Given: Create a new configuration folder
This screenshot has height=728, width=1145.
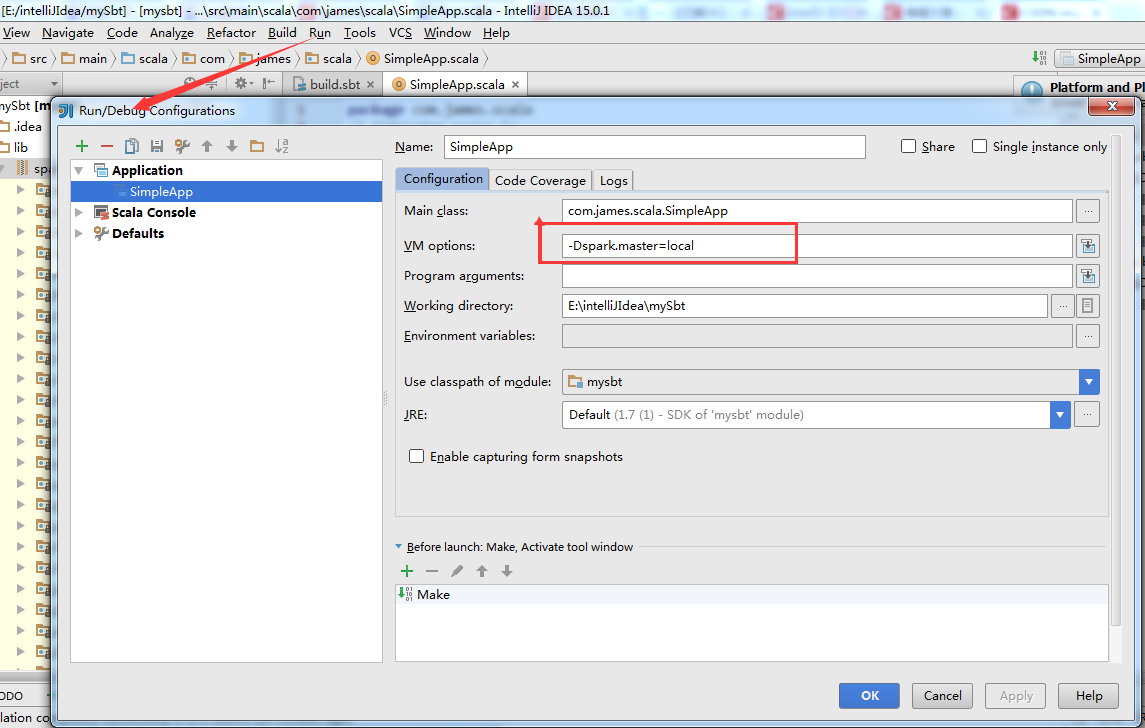Looking at the screenshot, I should 257,146.
